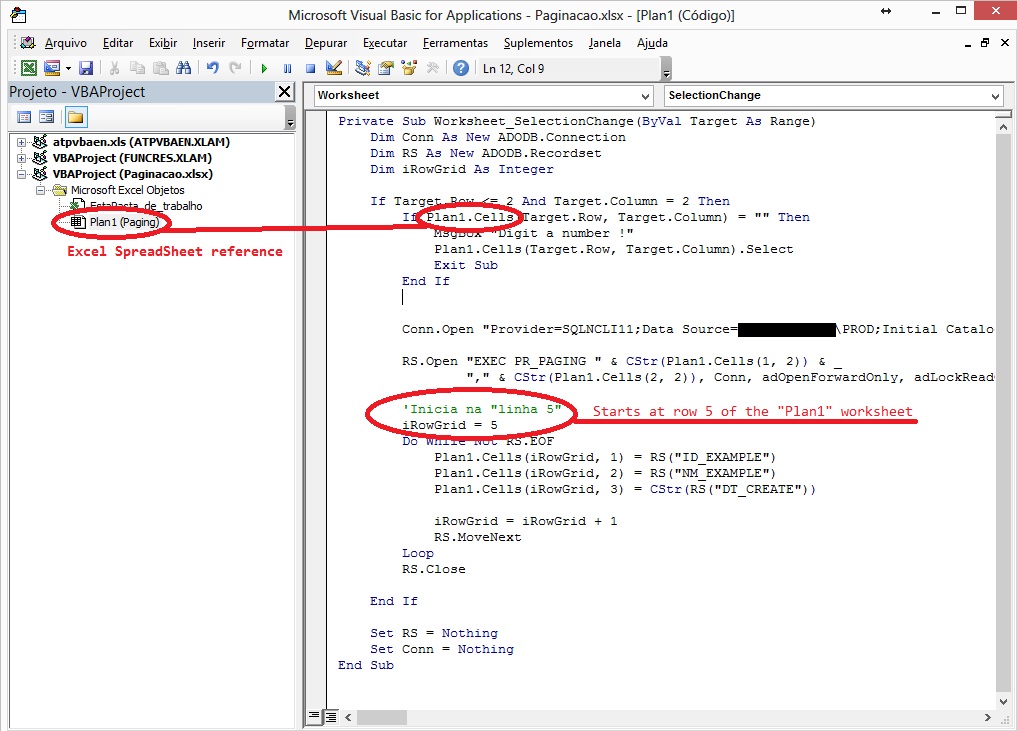Select the Plan1 (Paging) sheet object
Viewport: 1017px width, 731px height.
coord(125,222)
